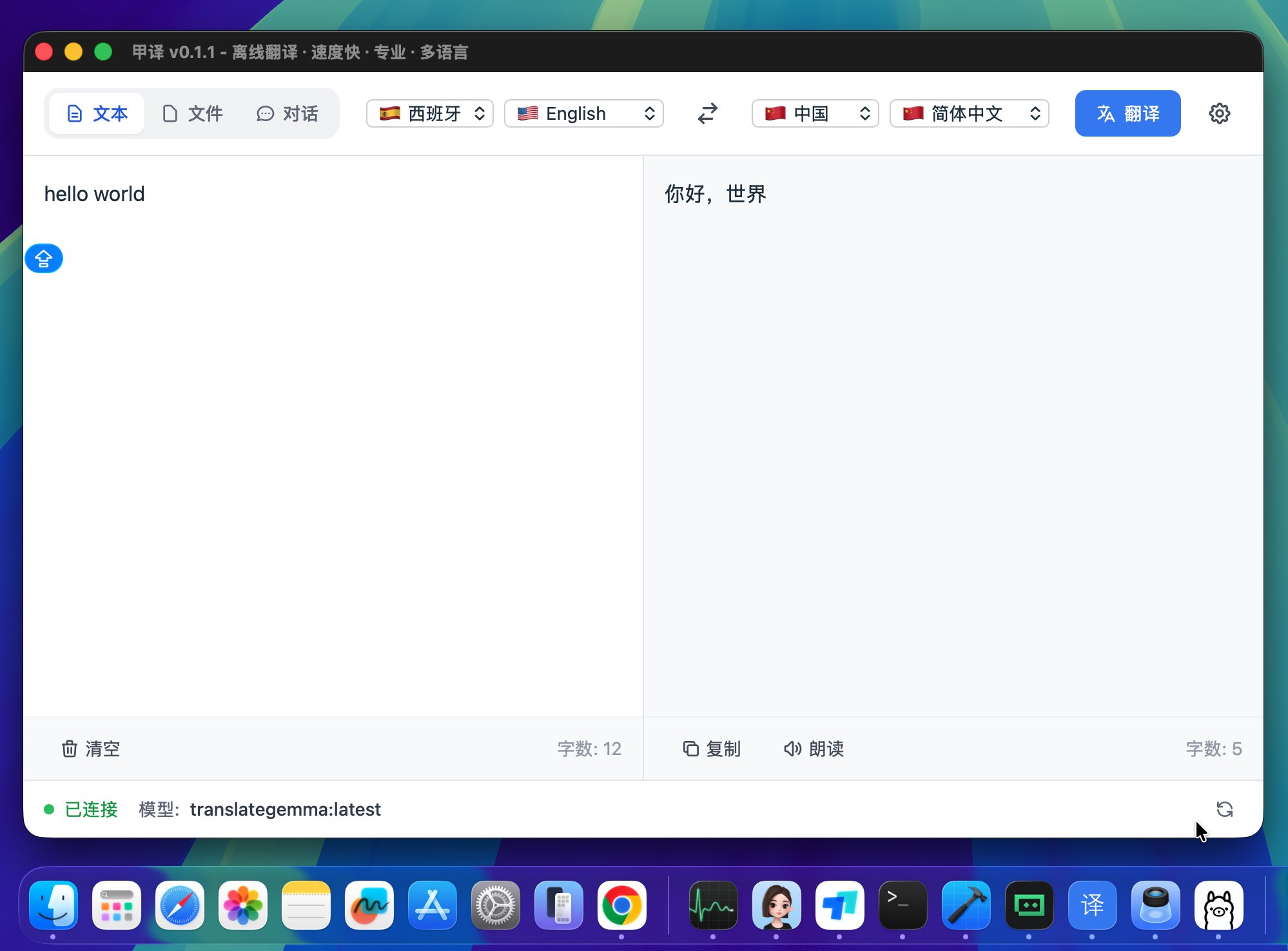Expand the 中国 target region dropdown

[815, 113]
